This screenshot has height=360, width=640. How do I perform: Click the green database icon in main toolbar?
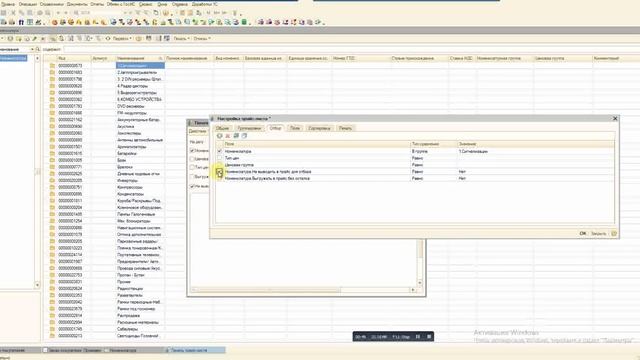click(244, 22)
